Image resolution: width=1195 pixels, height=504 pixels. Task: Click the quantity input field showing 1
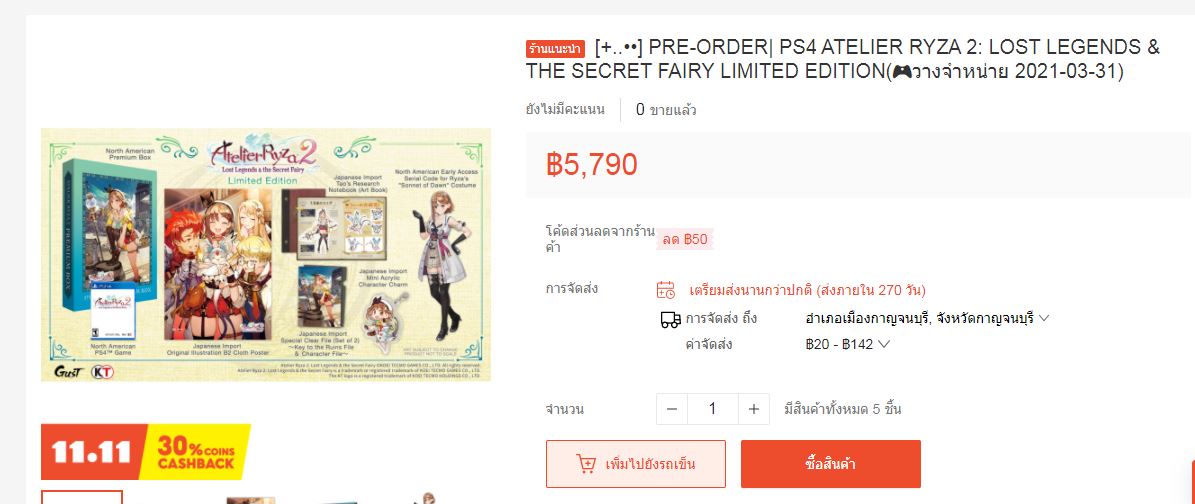713,409
